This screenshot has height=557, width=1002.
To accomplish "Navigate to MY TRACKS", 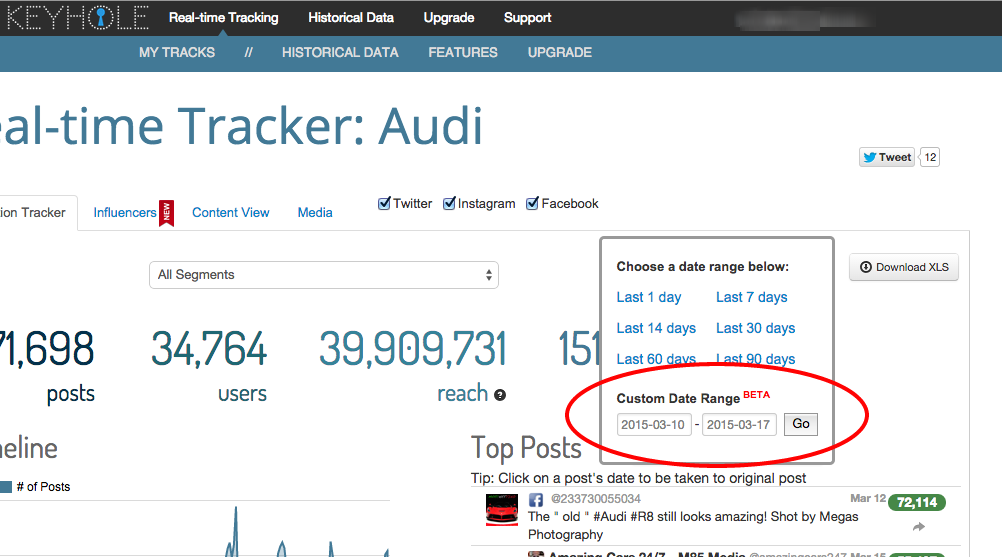I will coord(177,52).
